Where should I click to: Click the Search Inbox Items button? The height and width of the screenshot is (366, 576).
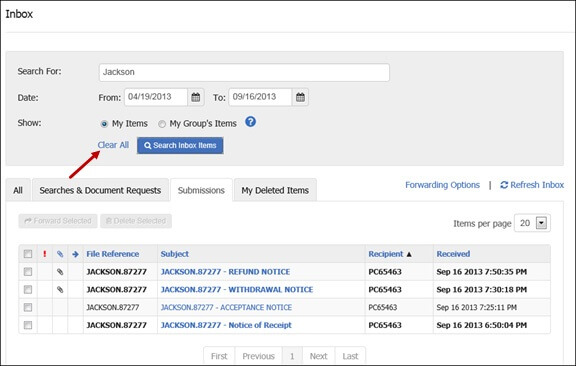click(180, 146)
